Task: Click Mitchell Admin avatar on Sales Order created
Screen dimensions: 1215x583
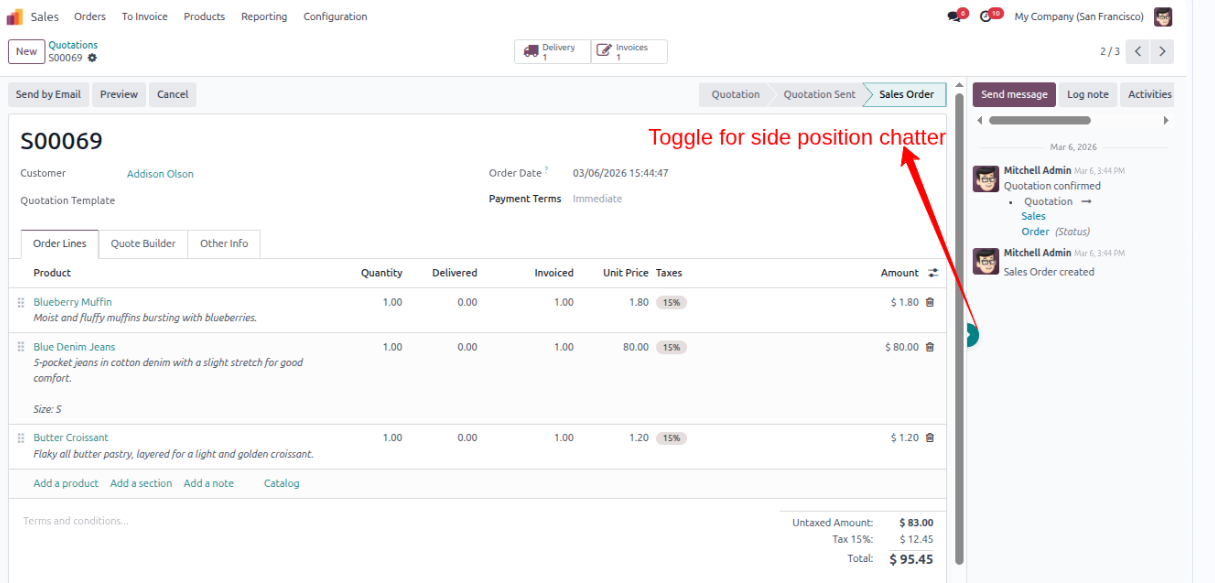Action: pyautogui.click(x=986, y=261)
